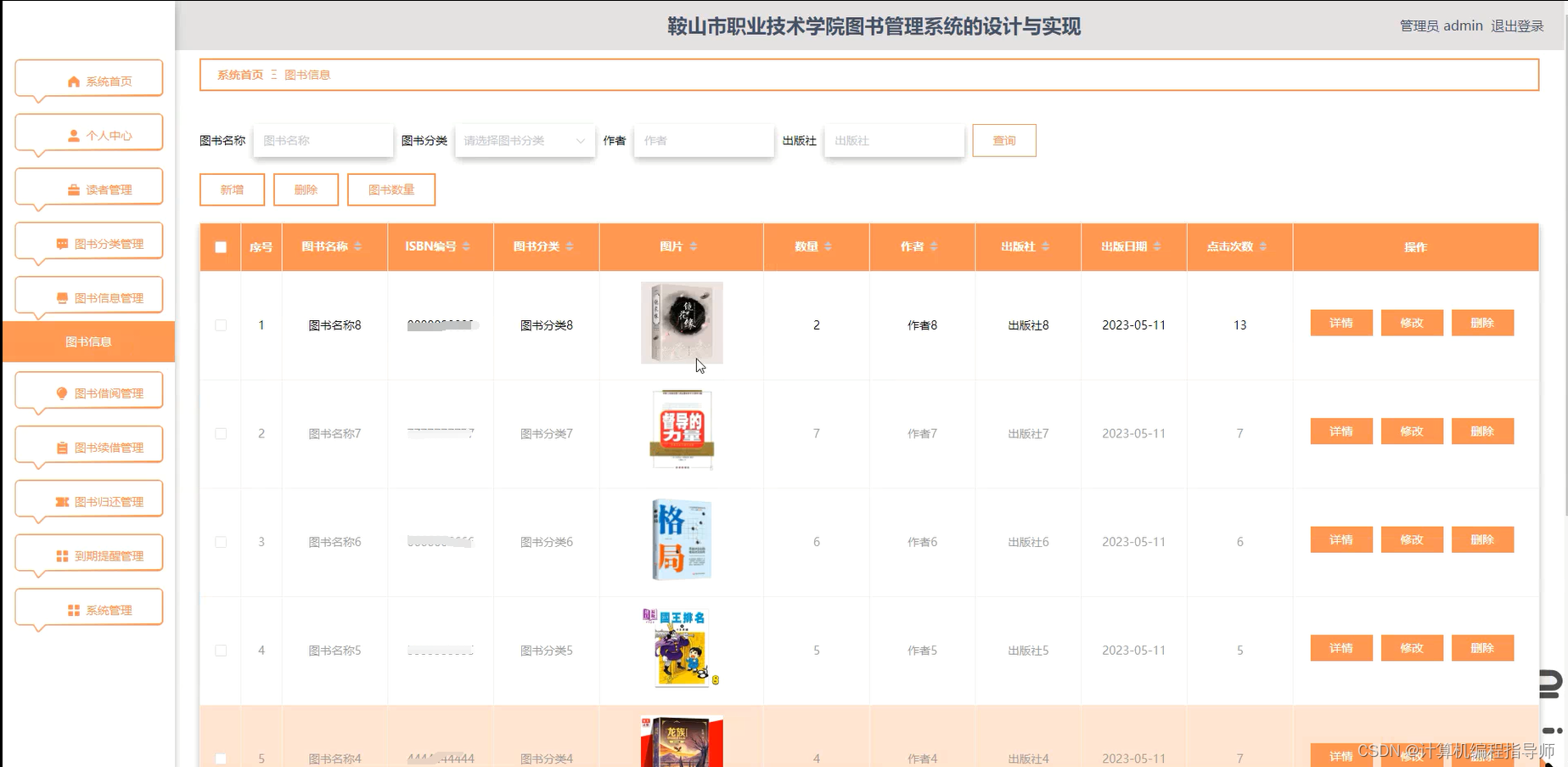Sort table by 点击次数 column arrows

tap(1263, 246)
